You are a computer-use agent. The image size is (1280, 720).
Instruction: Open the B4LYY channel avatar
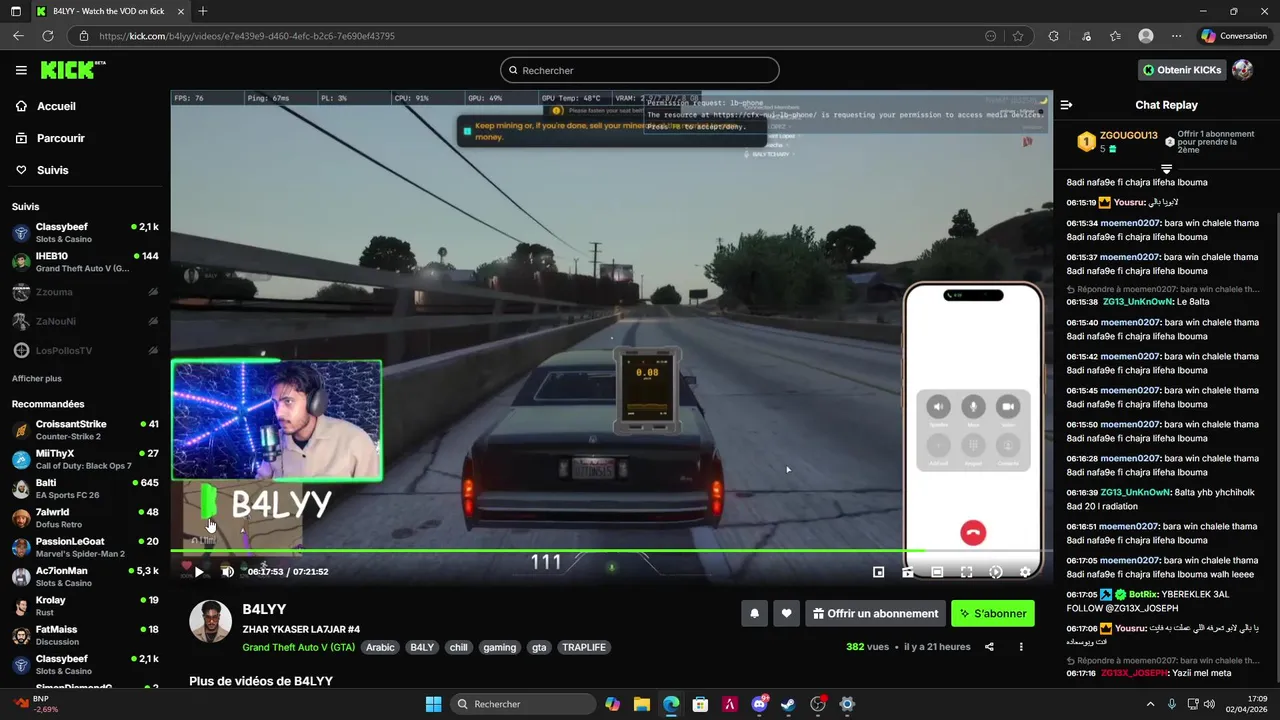[211, 622]
